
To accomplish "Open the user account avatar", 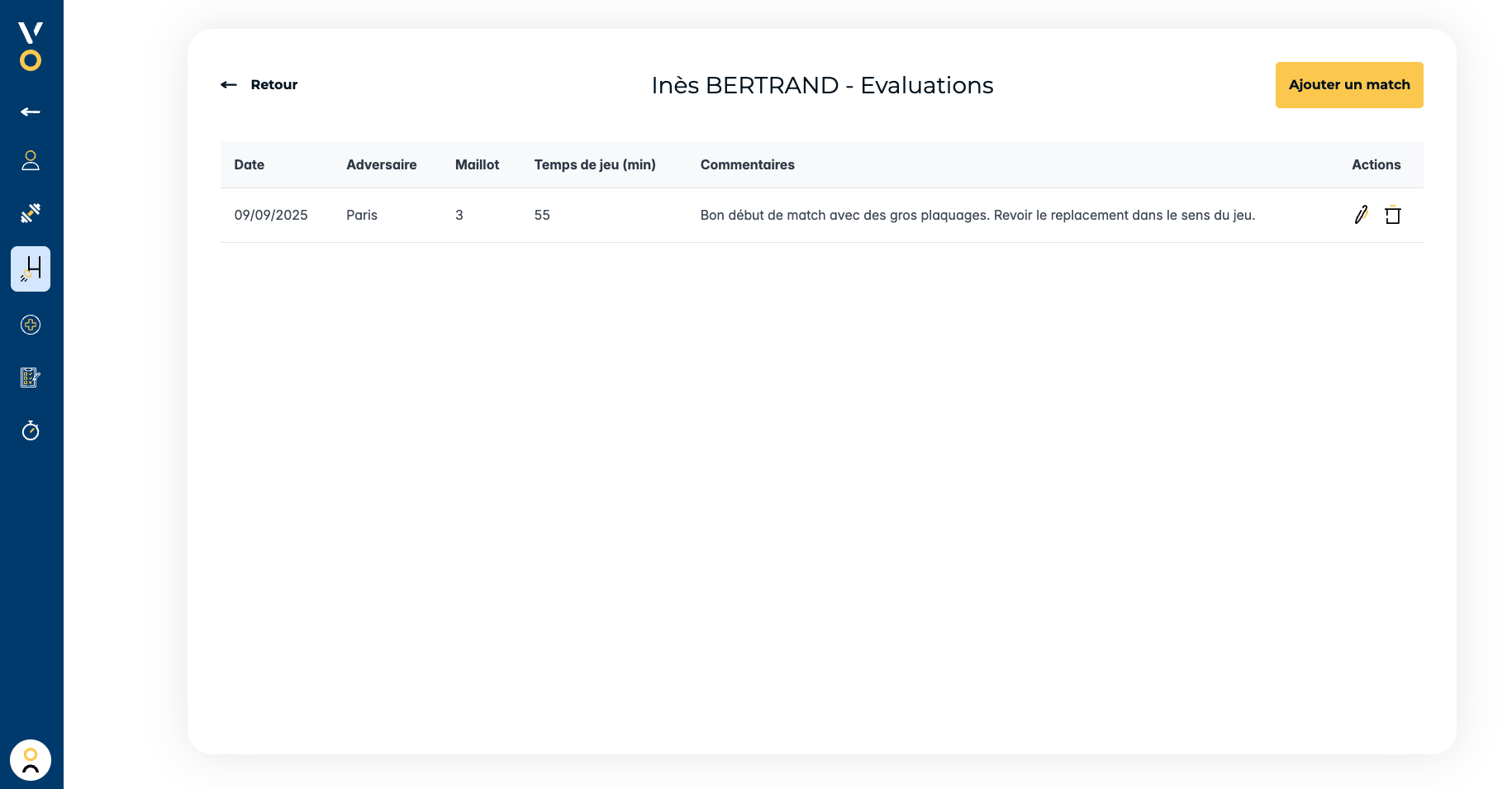I will pos(31,760).
